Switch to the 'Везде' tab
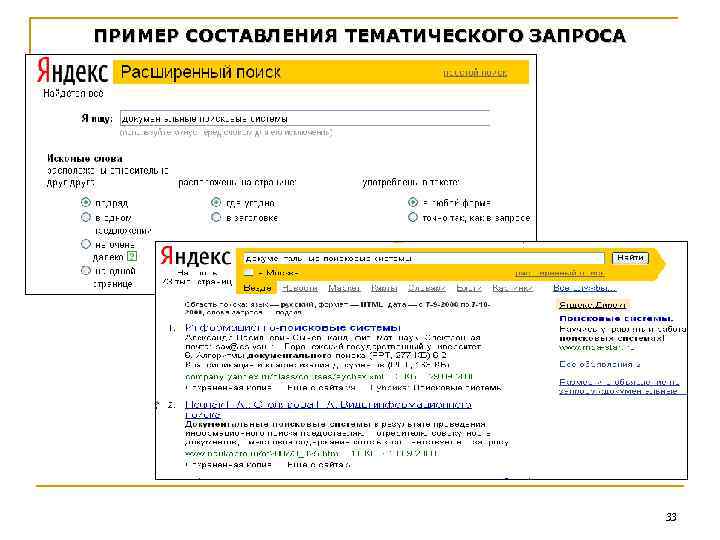This screenshot has height=540, width=720. (257, 288)
